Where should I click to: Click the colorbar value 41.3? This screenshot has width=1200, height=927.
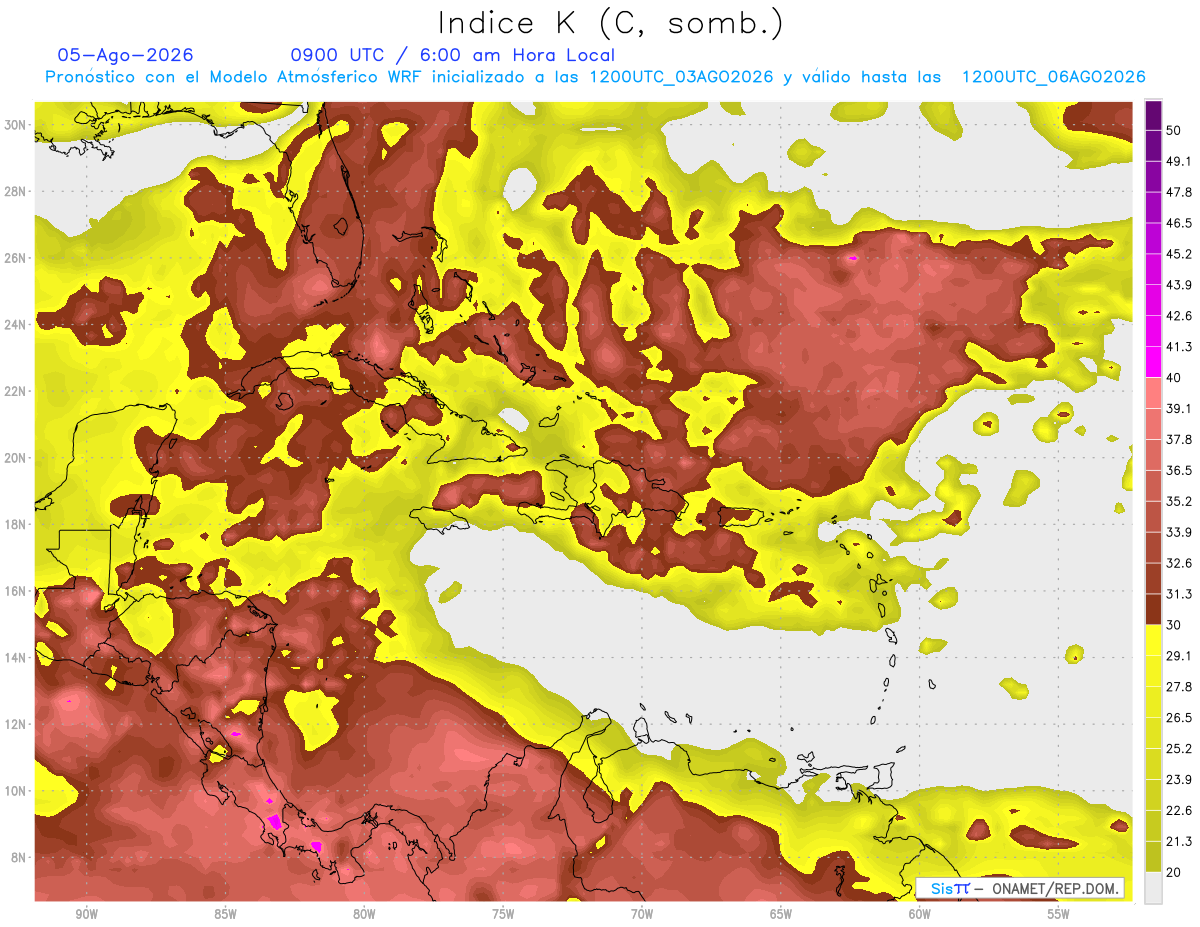pos(1180,347)
